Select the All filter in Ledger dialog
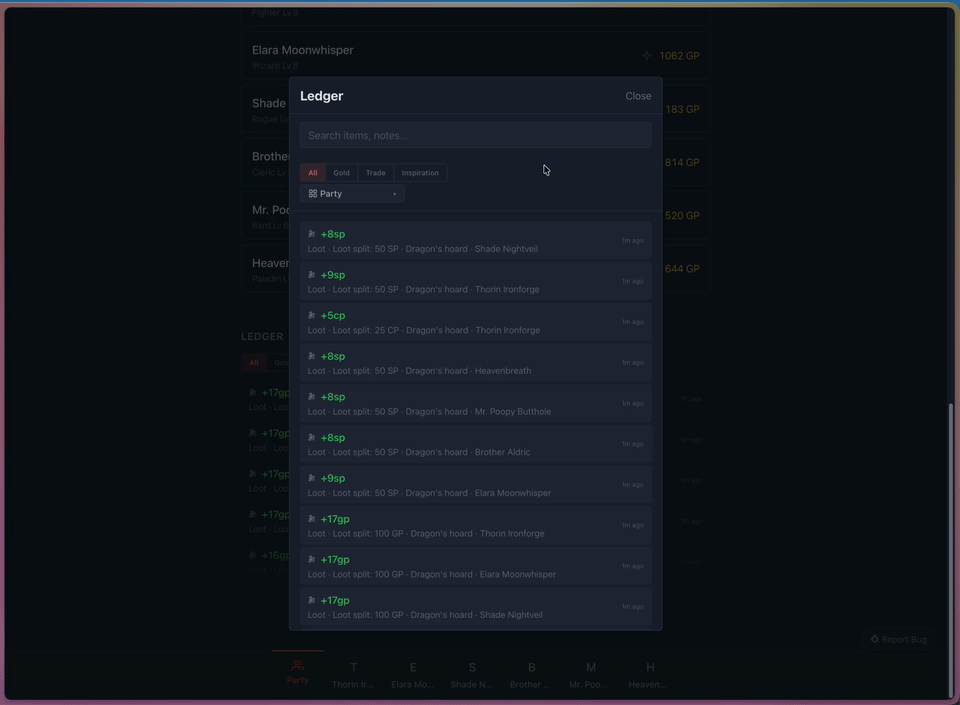This screenshot has height=705, width=960. click(313, 173)
